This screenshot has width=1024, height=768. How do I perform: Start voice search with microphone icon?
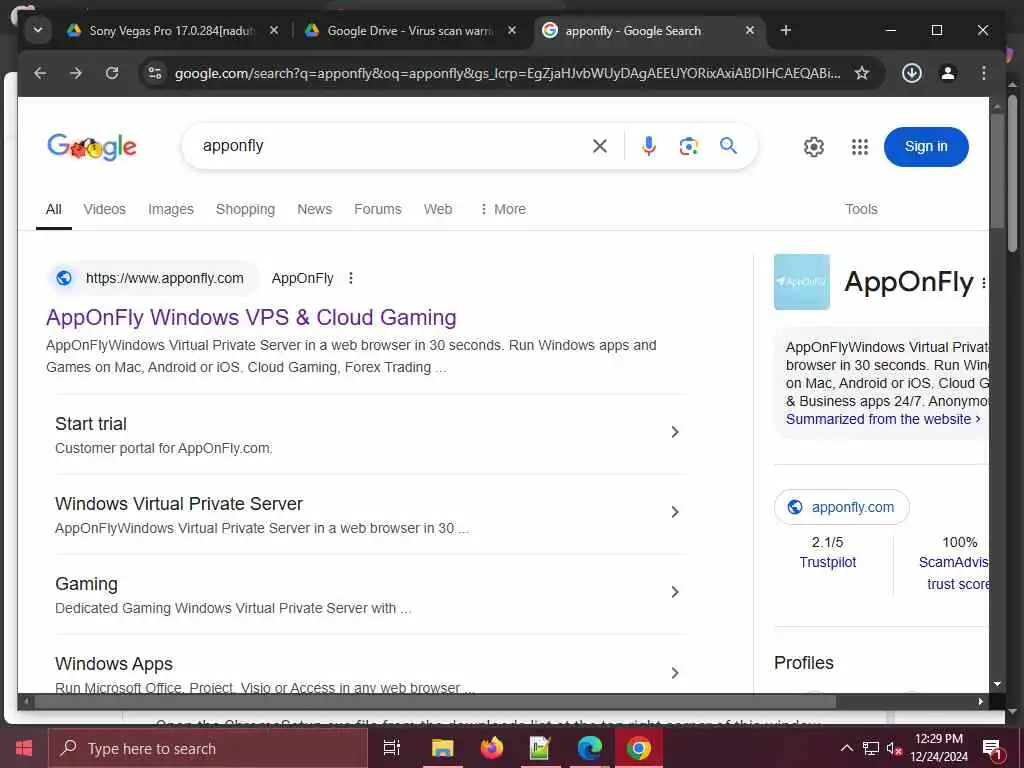648,146
